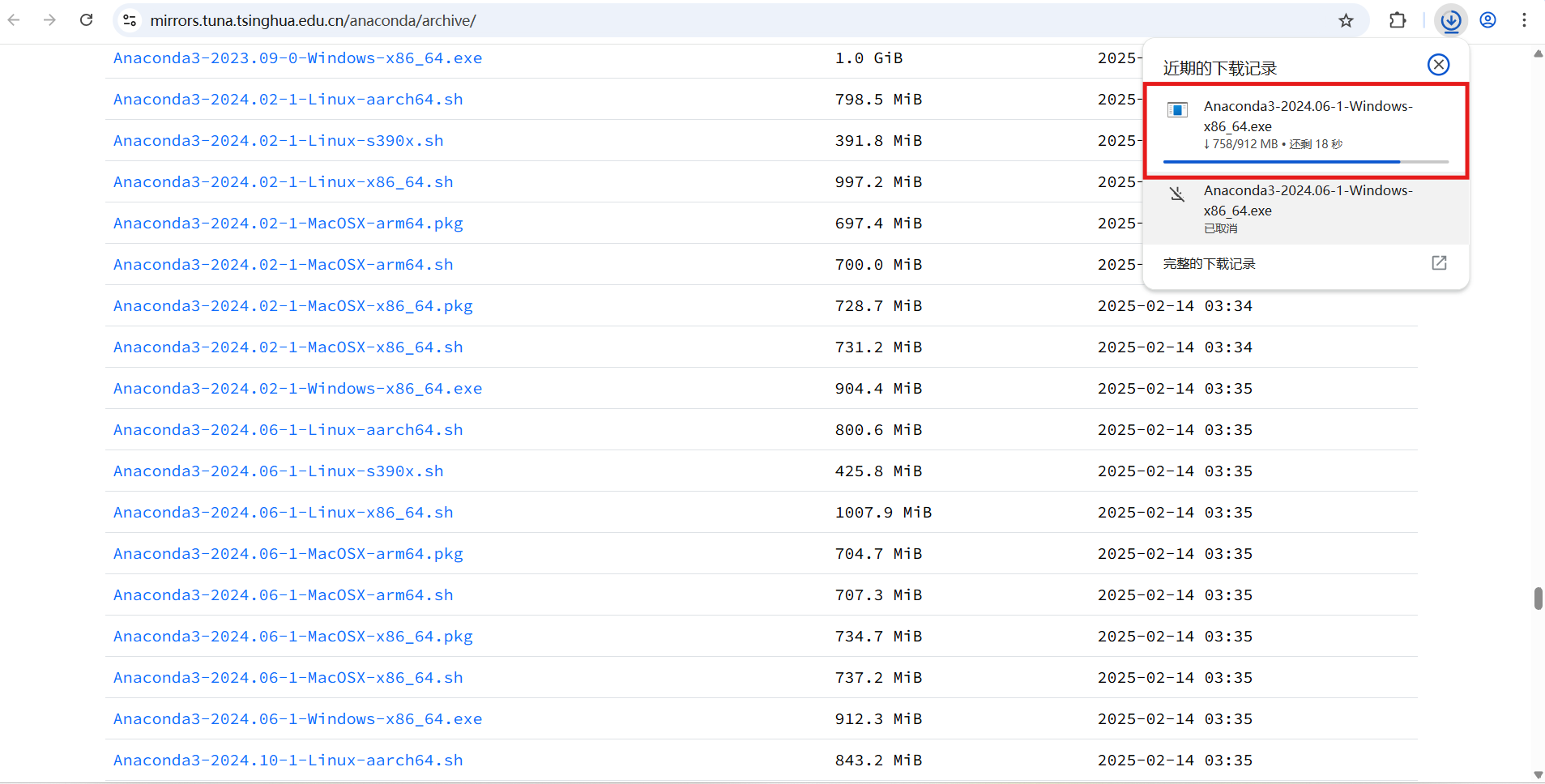Download Anaconda3-2024.02-1-MacOSX-arm64.pkg
Viewport: 1545px width, 784px height.
point(288,224)
